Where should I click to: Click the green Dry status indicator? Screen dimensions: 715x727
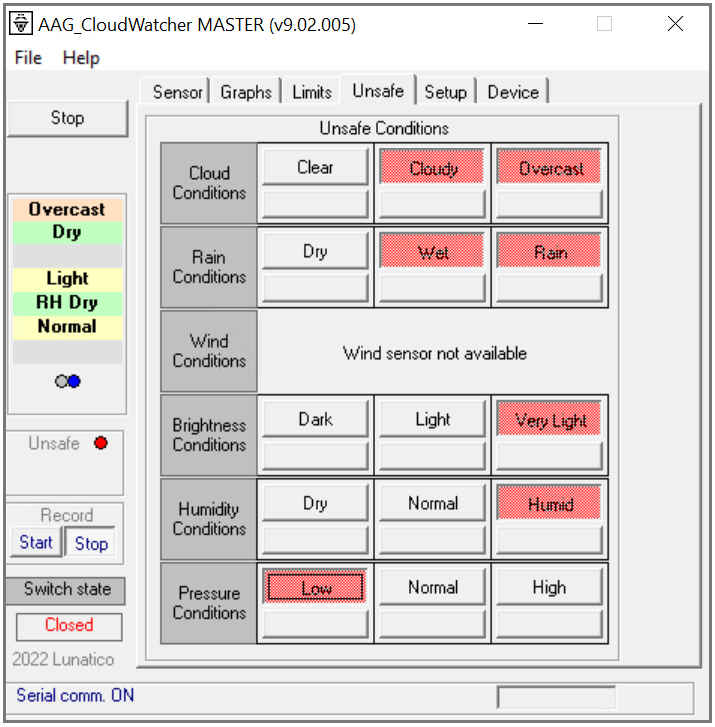click(x=68, y=232)
